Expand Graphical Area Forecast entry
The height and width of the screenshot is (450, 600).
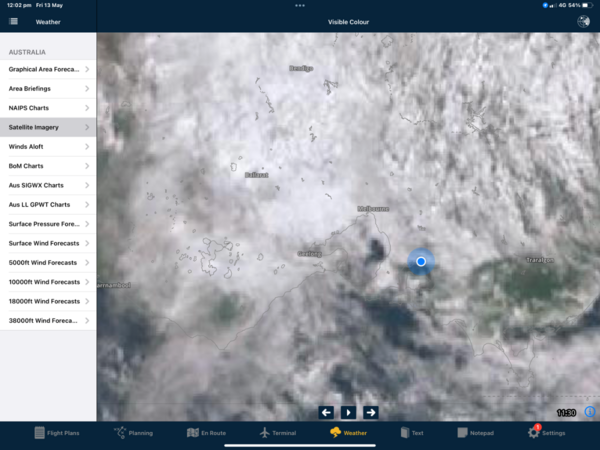(x=48, y=70)
